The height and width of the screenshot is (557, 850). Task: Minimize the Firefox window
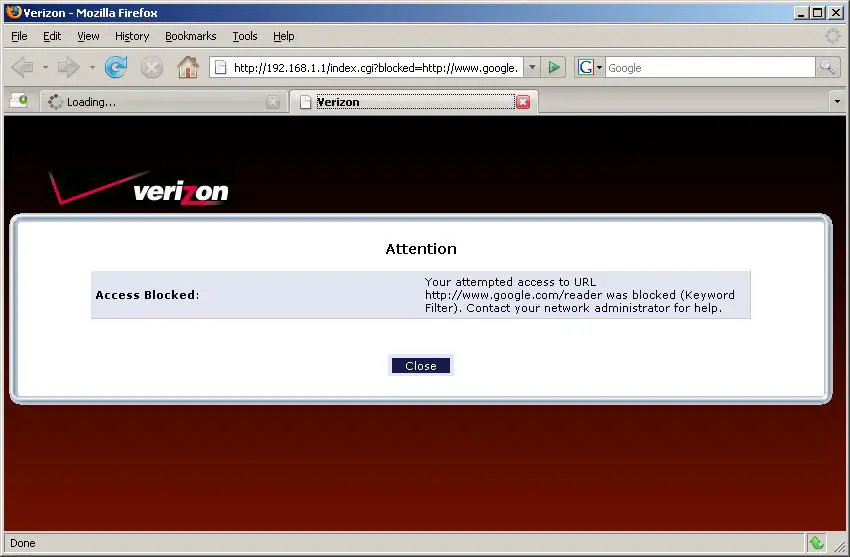click(801, 12)
